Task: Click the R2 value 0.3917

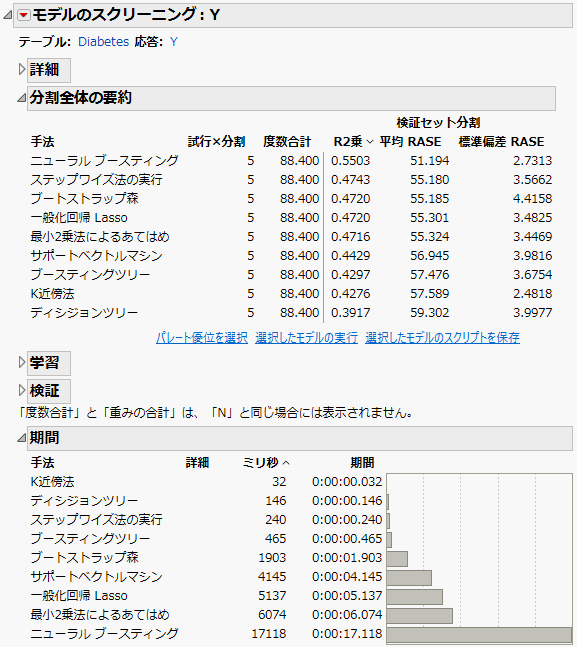Action: 350,312
